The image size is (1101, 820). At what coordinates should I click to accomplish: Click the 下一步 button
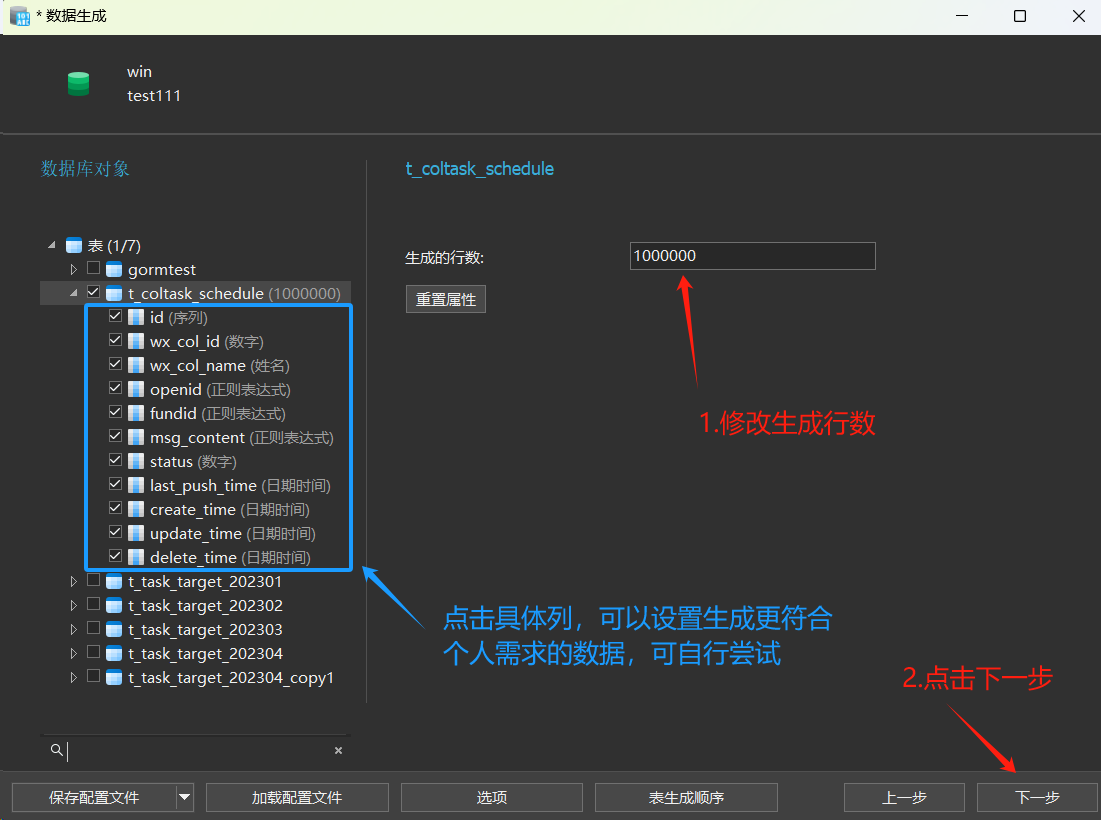1037,797
